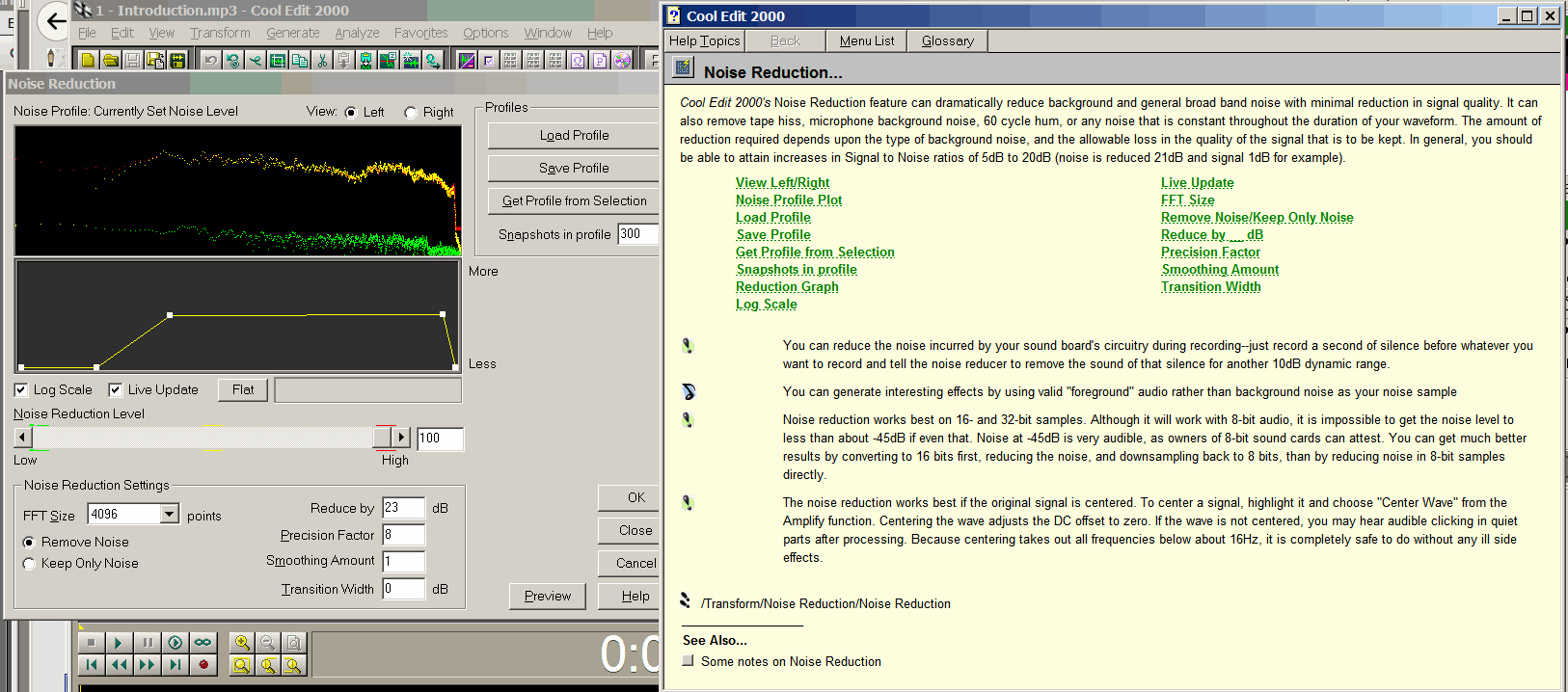Click the Zoom to Selection icon
This screenshot has width=1568, height=692.
(x=242, y=664)
